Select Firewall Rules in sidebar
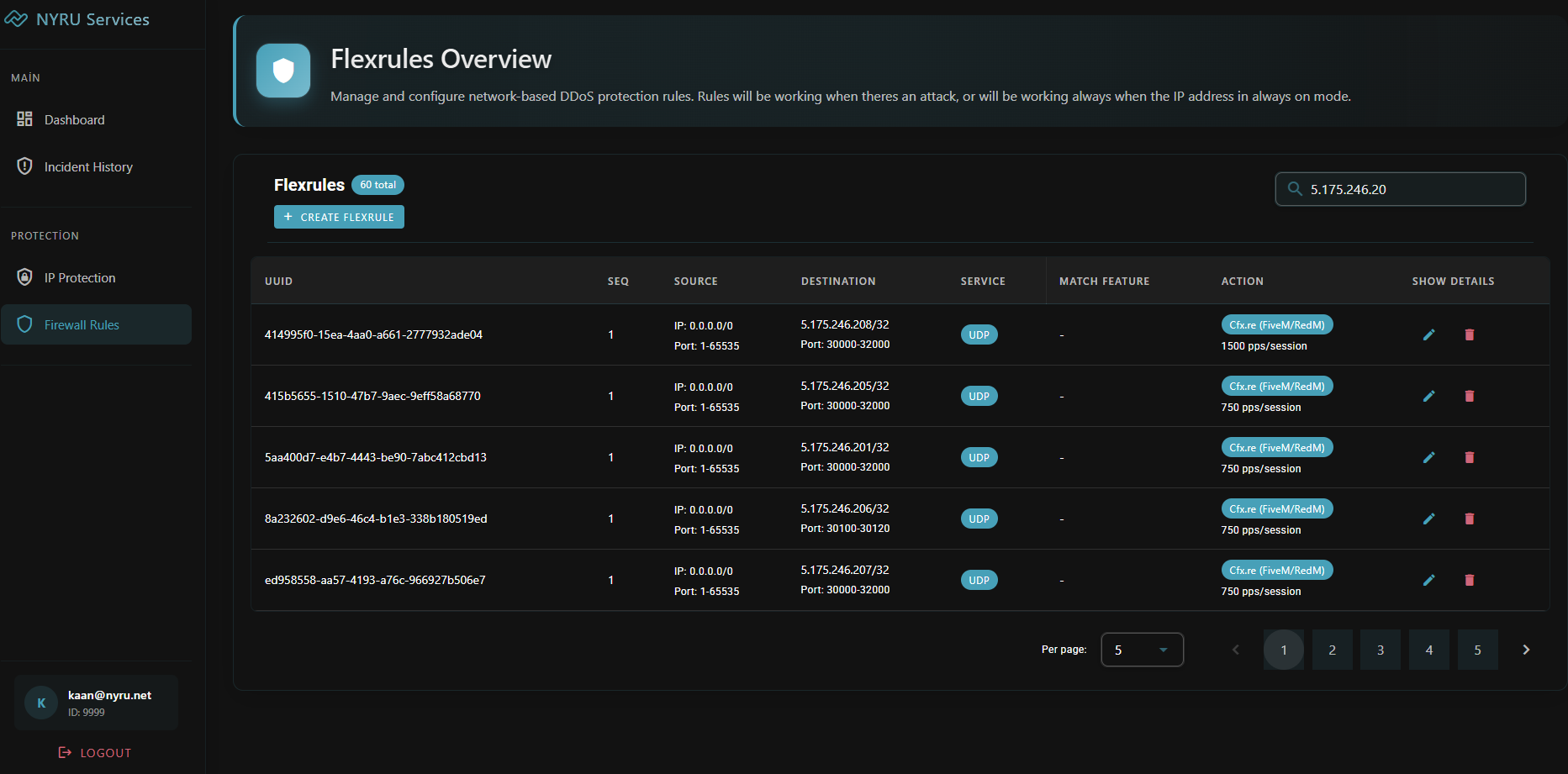This screenshot has height=774, width=1568. point(82,325)
